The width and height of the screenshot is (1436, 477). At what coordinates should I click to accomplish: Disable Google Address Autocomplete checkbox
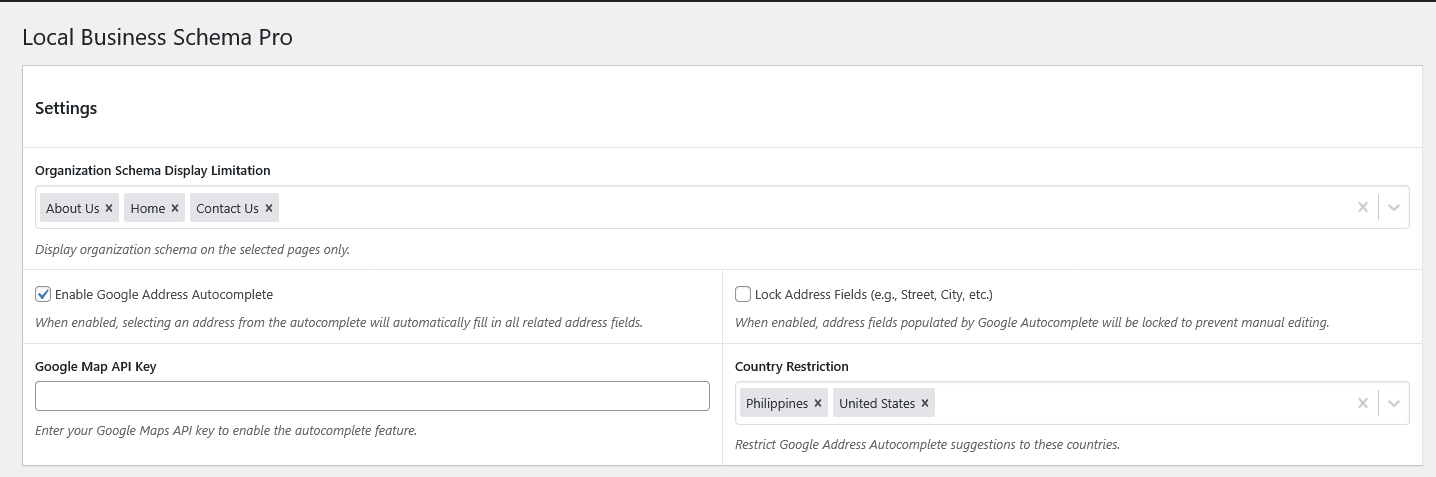43,294
